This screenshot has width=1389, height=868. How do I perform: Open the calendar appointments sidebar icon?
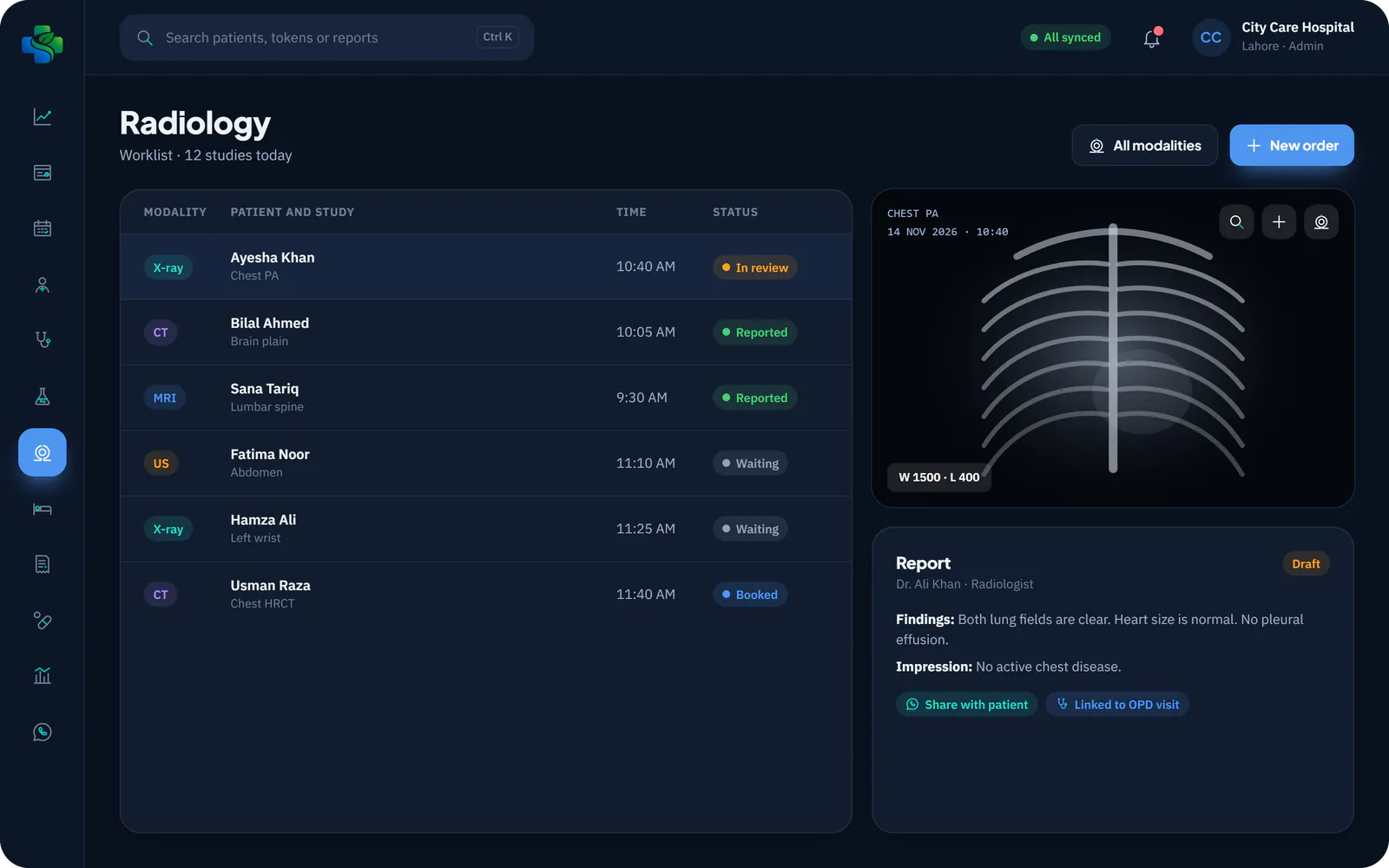pyautogui.click(x=43, y=228)
